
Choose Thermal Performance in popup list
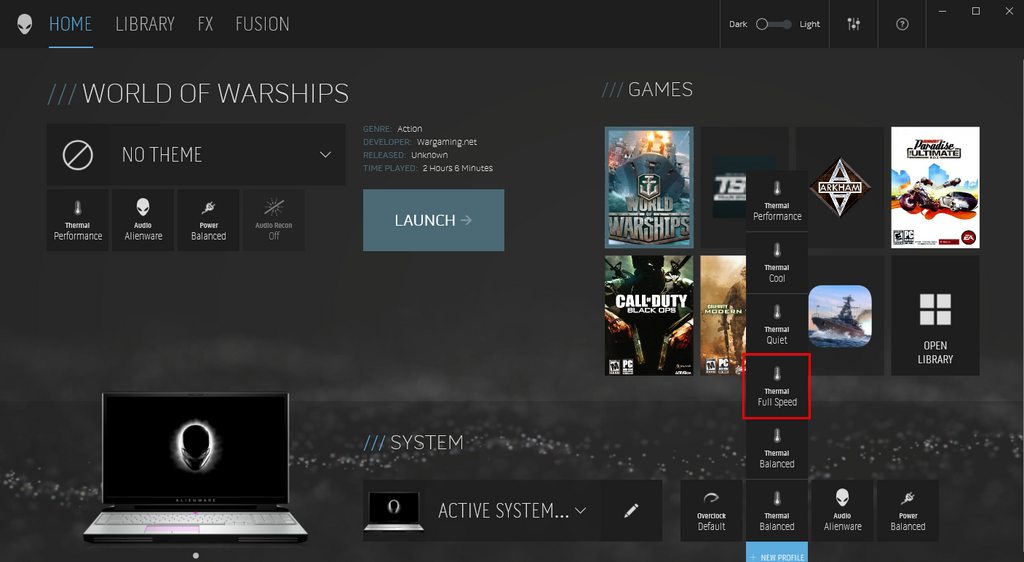[x=777, y=201]
